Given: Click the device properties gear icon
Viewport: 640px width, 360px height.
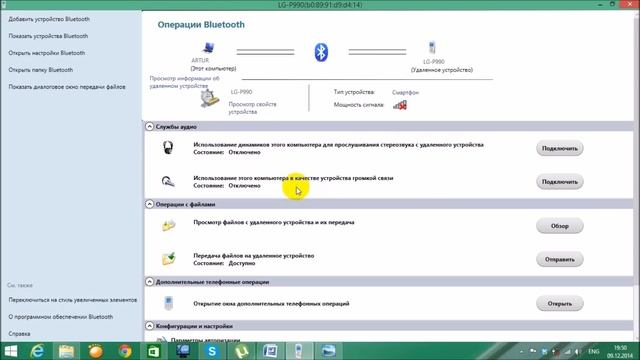Looking at the screenshot, I should pyautogui.click(x=210, y=98).
